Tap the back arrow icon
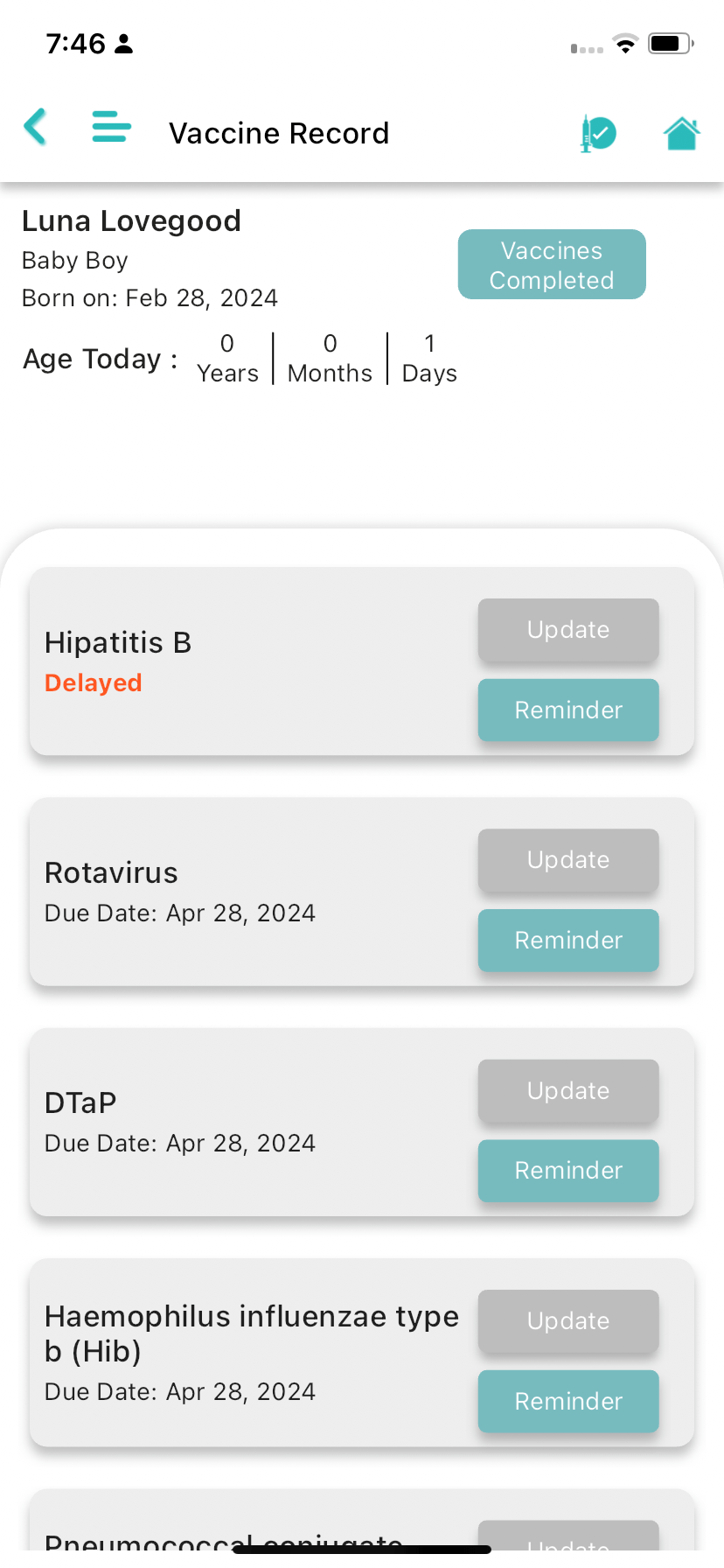724x1568 pixels. coord(35,128)
